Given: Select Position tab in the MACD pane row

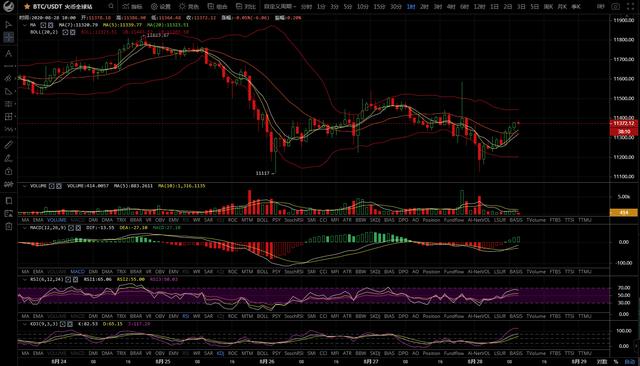Looking at the screenshot, I should [431, 271].
